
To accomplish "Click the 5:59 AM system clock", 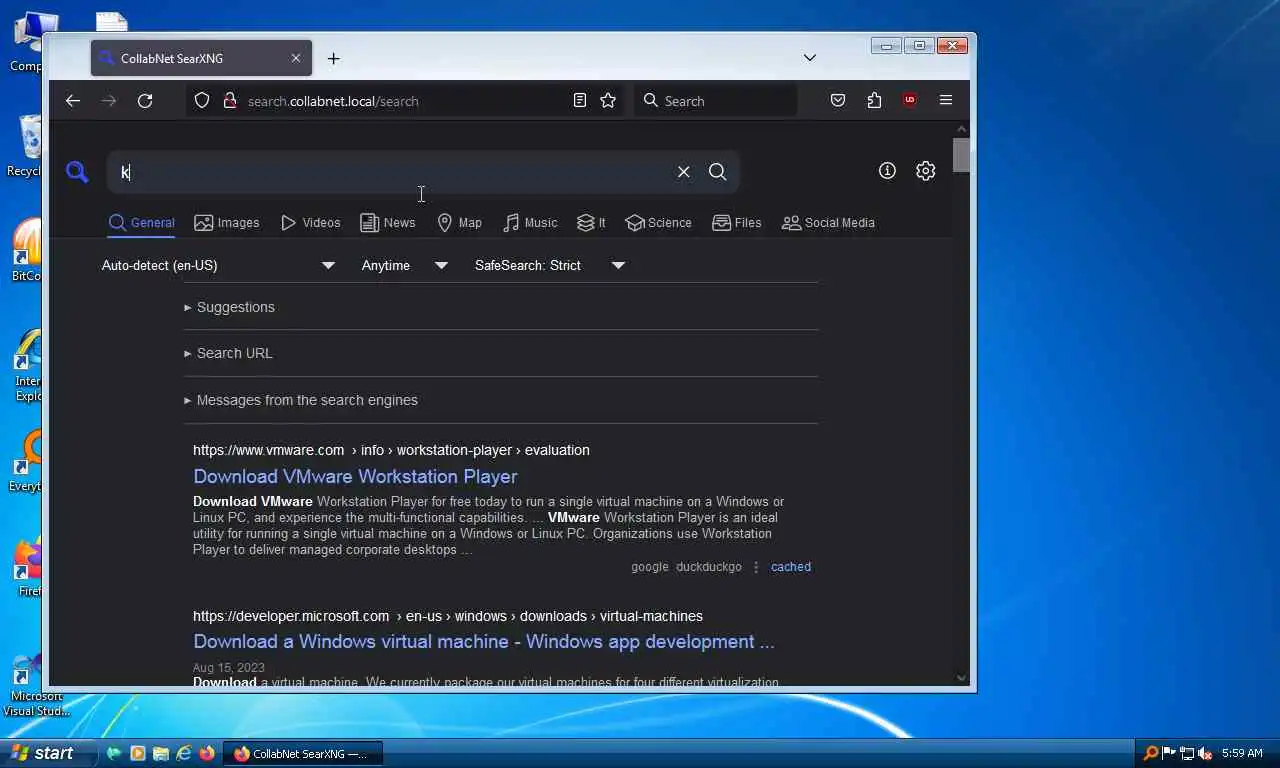I will point(1242,753).
